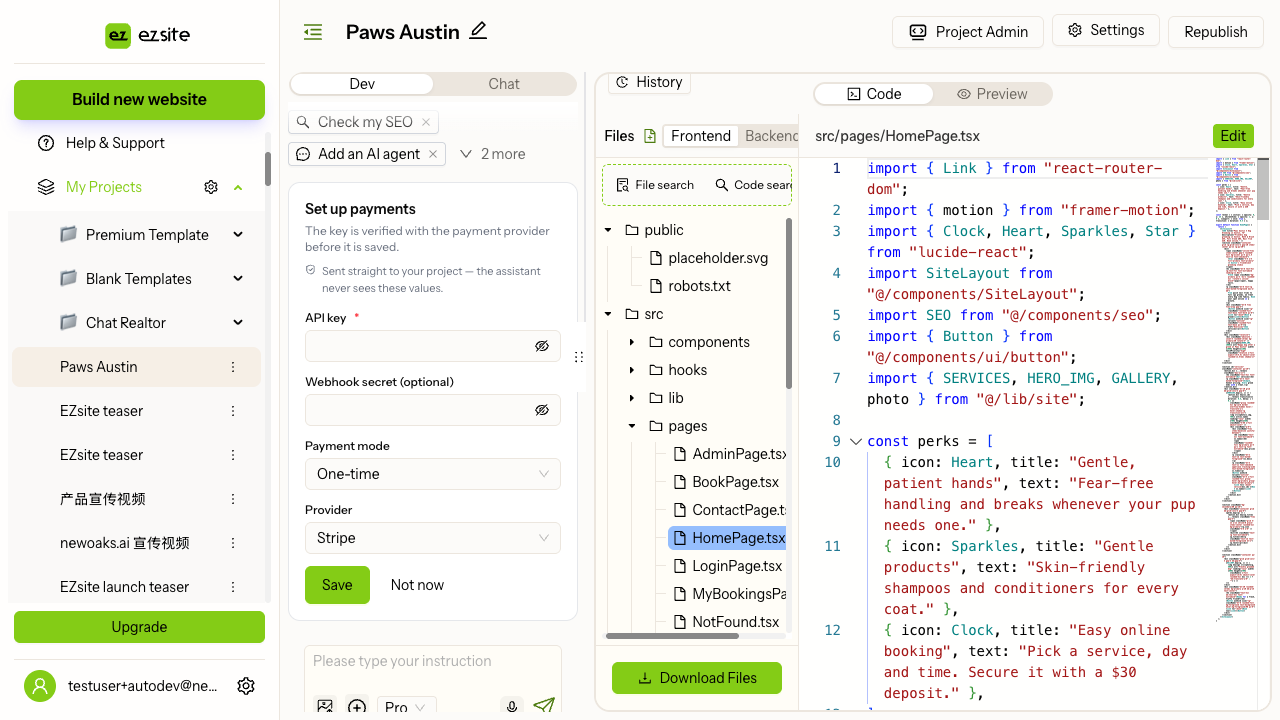The image size is (1280, 720).
Task: Open the more options for EZsite launch teaser
Action: [x=233, y=587]
